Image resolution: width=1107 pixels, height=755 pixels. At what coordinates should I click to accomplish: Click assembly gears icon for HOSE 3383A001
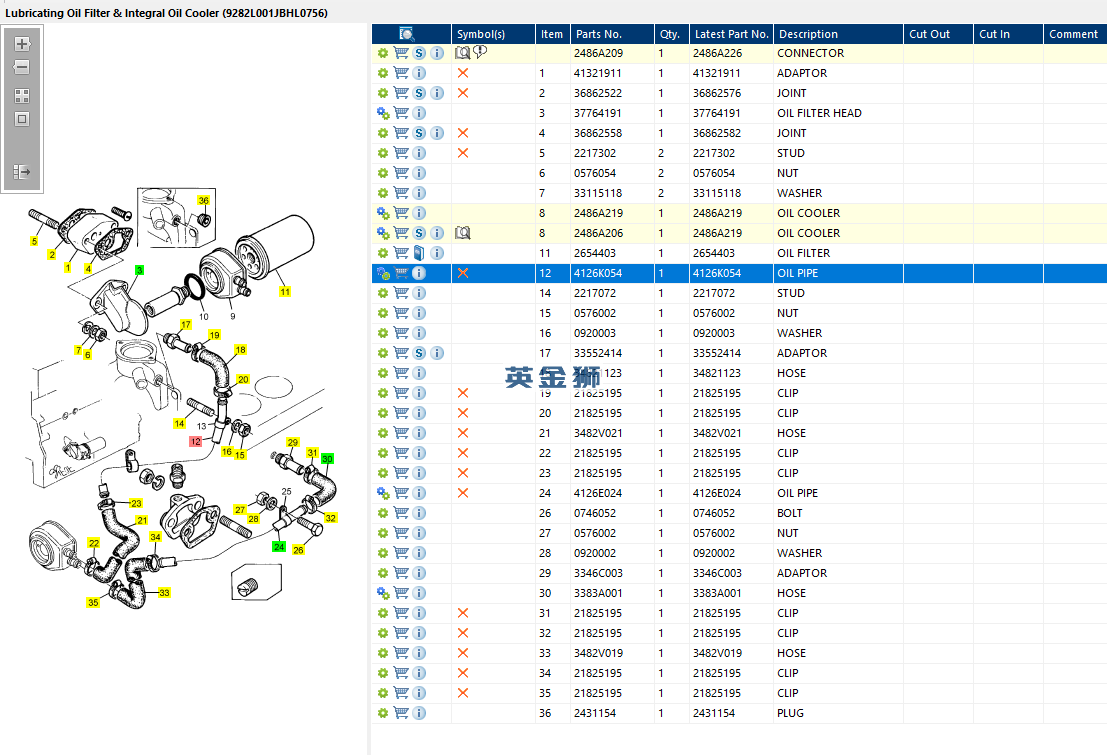tap(383, 593)
